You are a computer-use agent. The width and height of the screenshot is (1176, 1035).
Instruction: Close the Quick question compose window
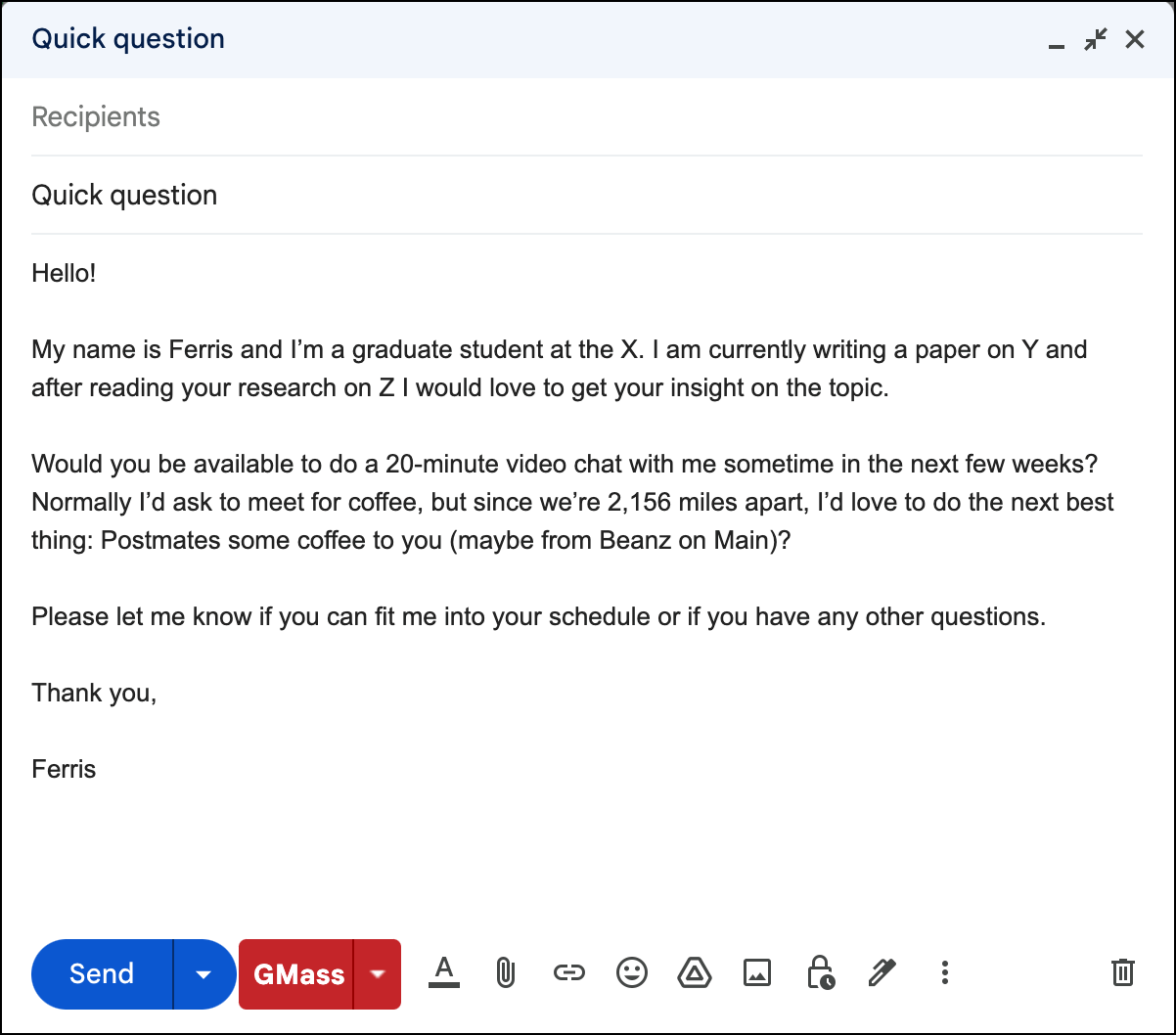[1135, 39]
